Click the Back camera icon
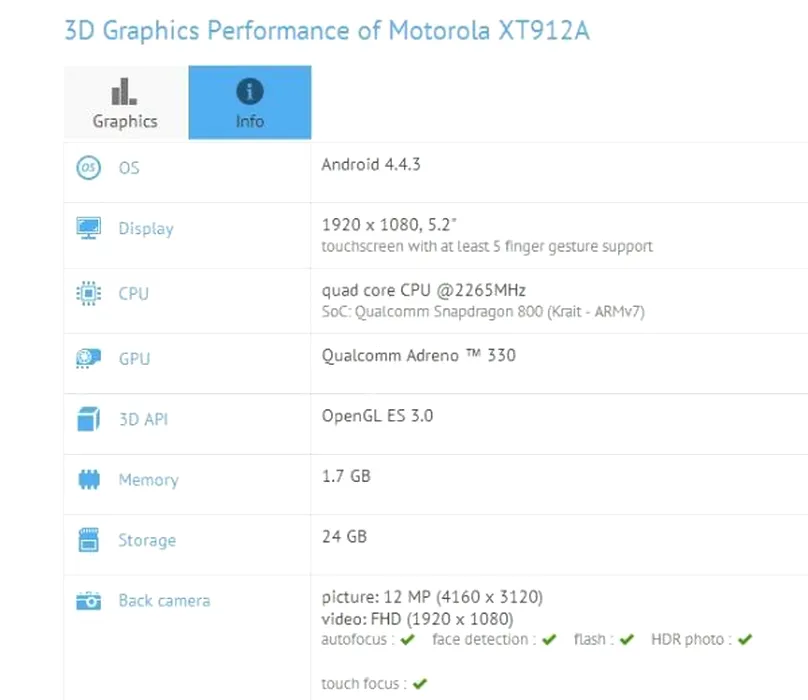The width and height of the screenshot is (808, 700). (89, 601)
